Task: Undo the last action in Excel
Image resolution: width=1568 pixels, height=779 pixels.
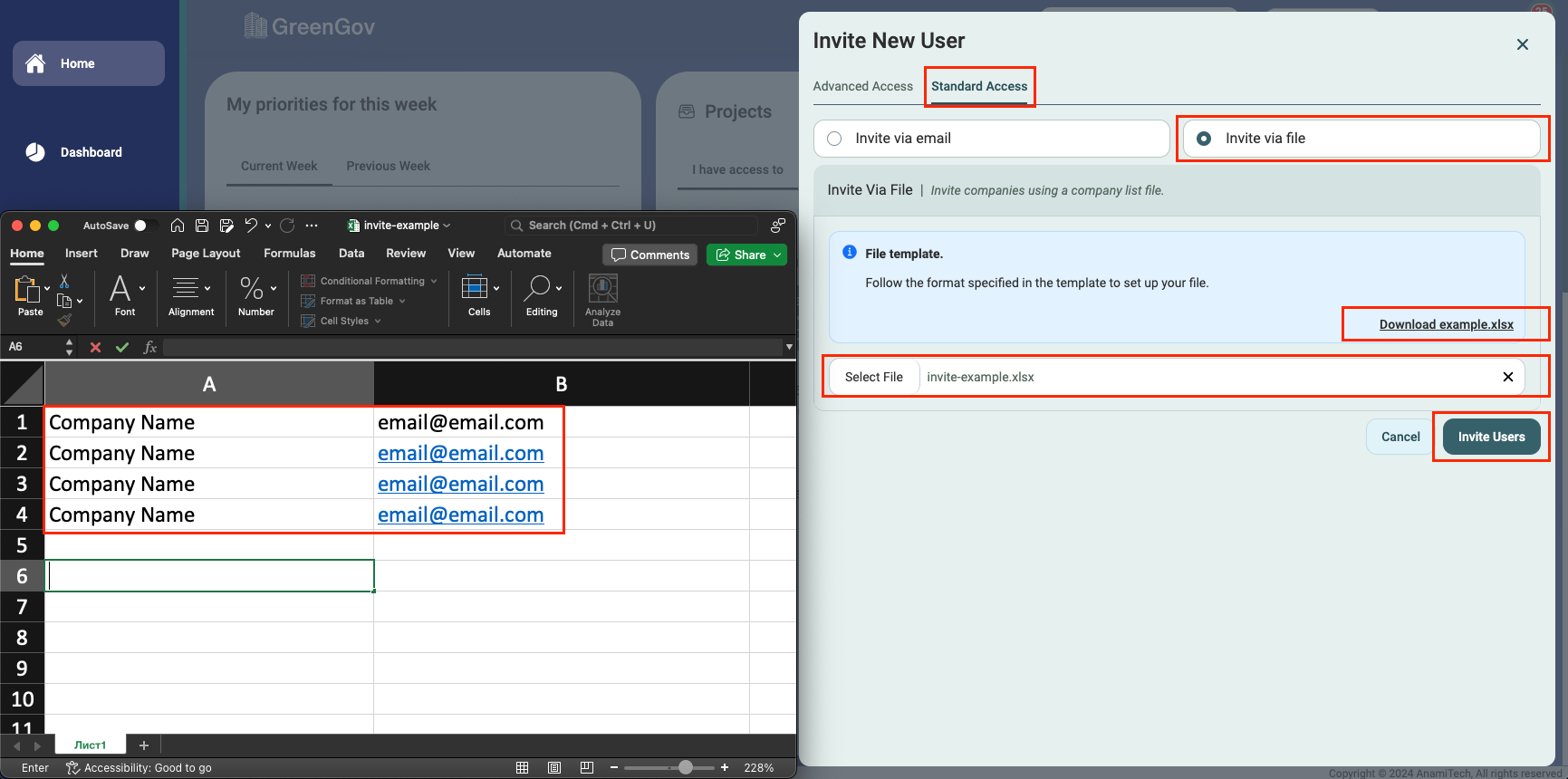Action: pos(251,226)
